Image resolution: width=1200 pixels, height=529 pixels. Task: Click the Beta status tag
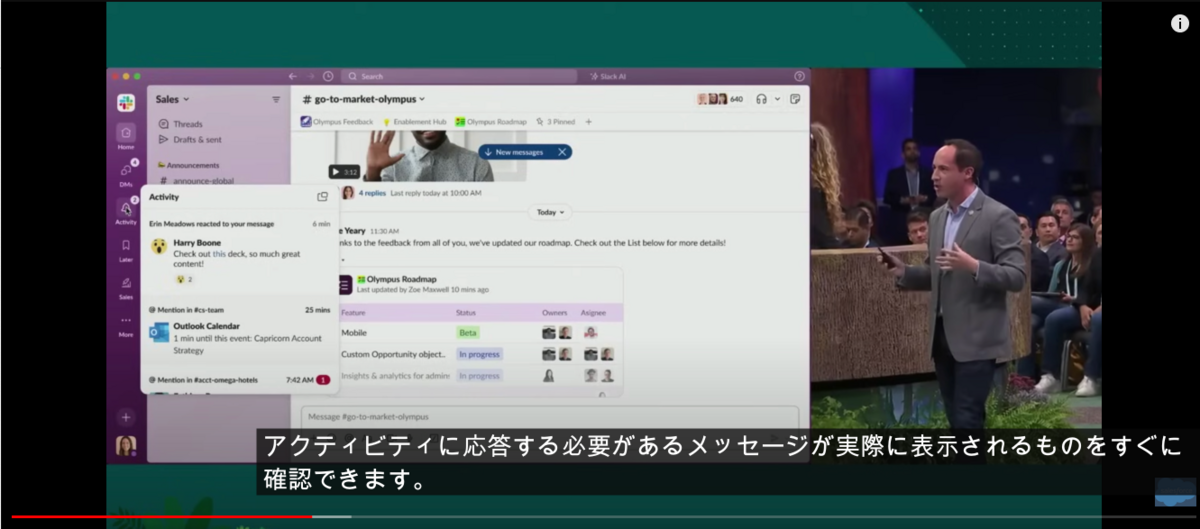pos(467,332)
